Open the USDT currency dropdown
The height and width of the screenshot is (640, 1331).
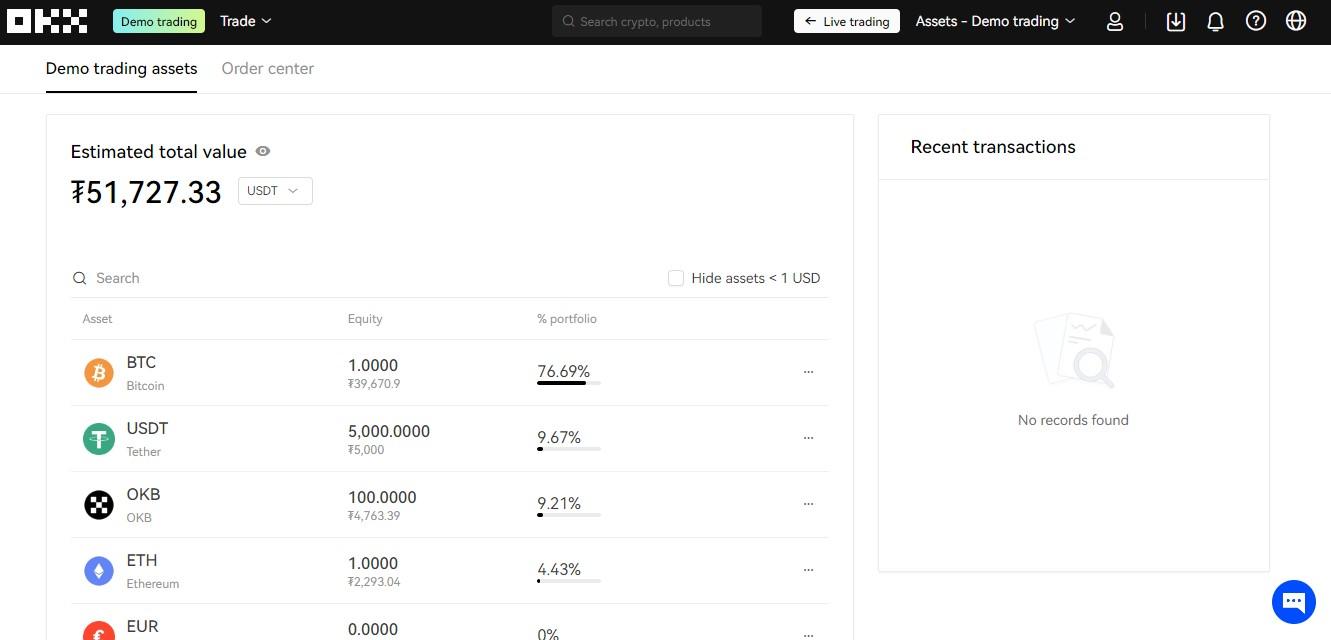(x=275, y=191)
